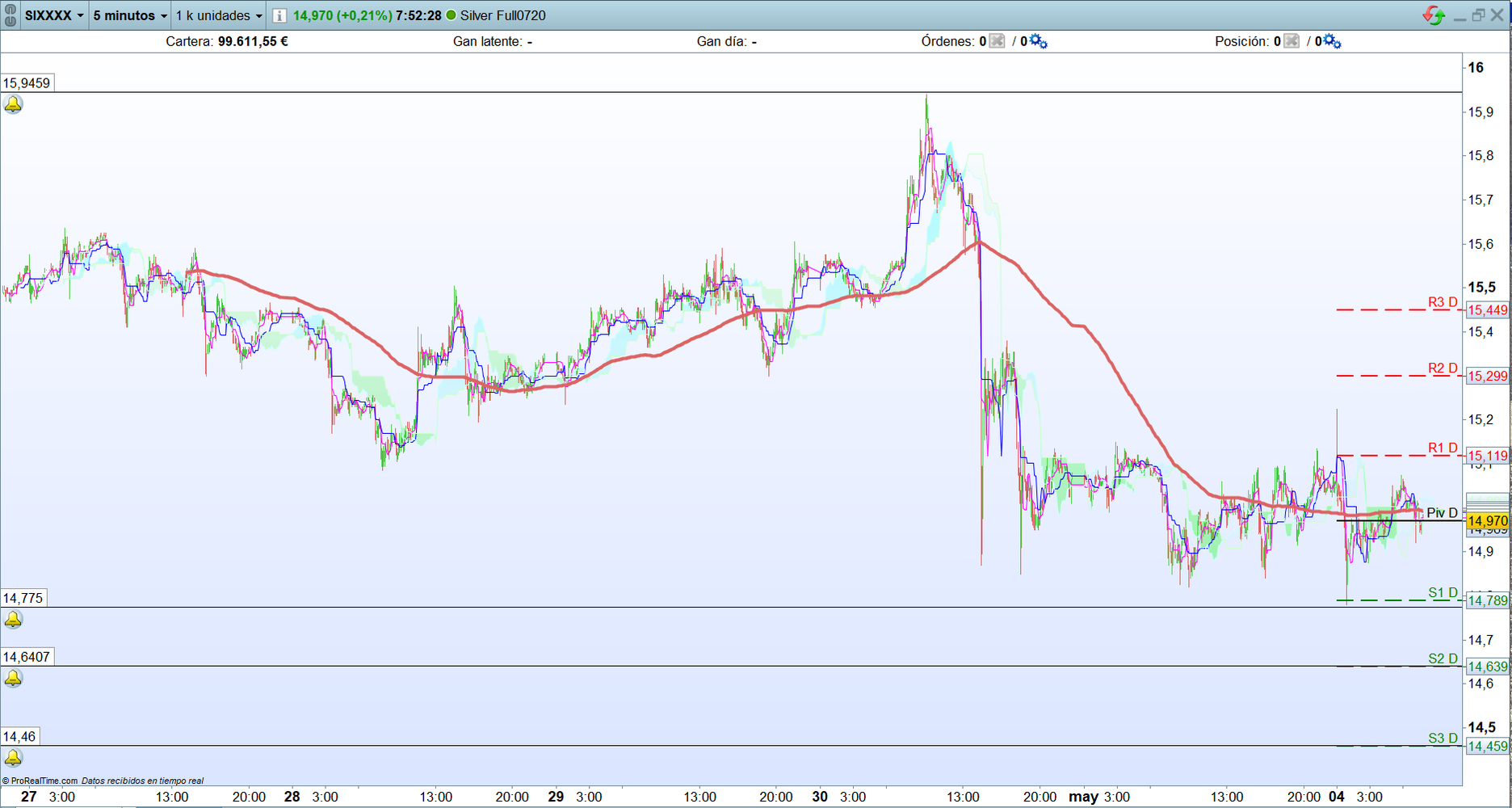Image resolution: width=1512 pixels, height=808 pixels.
Task: Click the 14,459 support price tag
Action: 1487,747
